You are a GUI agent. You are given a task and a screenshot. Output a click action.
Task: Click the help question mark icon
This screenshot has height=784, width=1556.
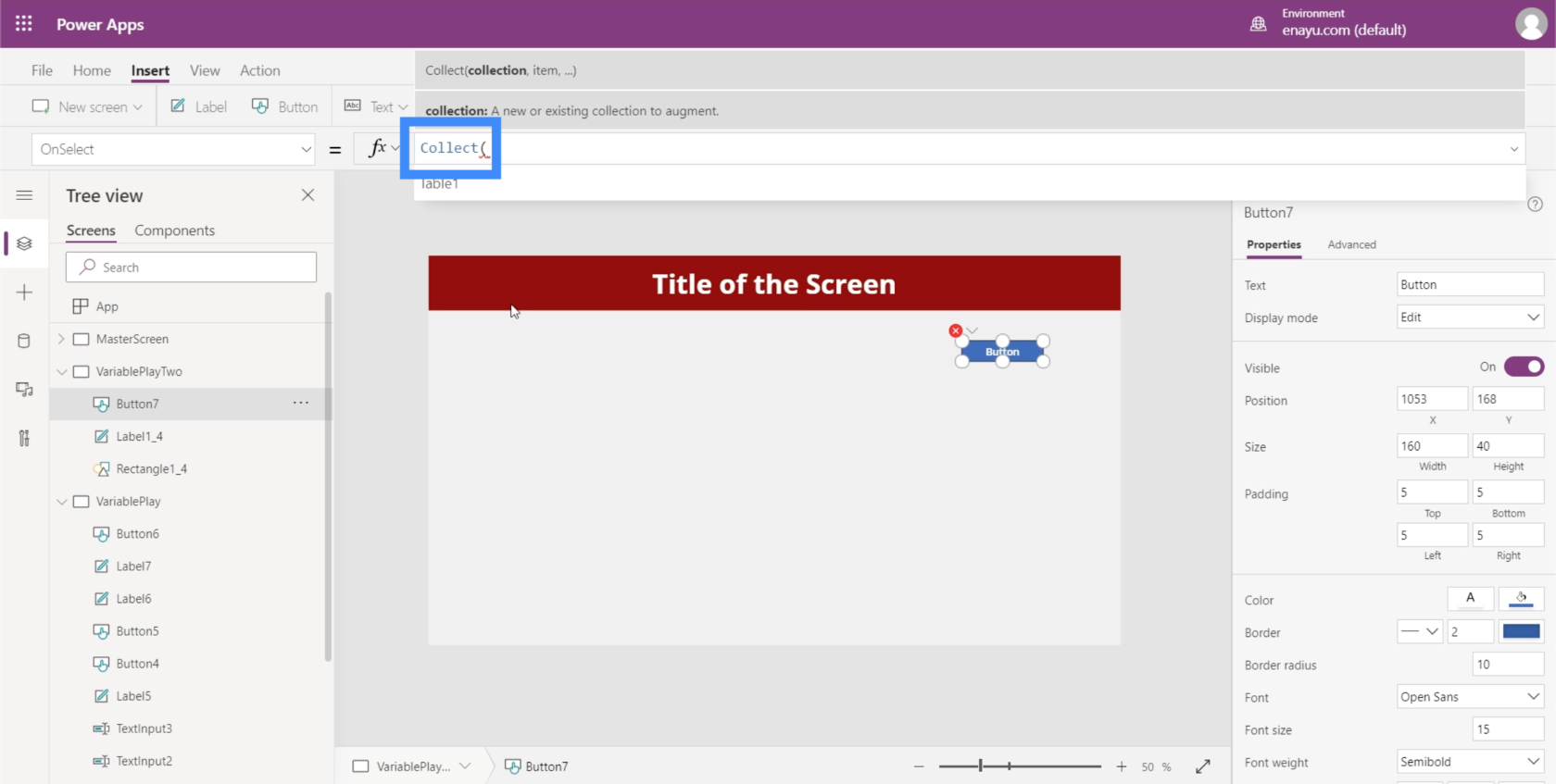click(1535, 205)
